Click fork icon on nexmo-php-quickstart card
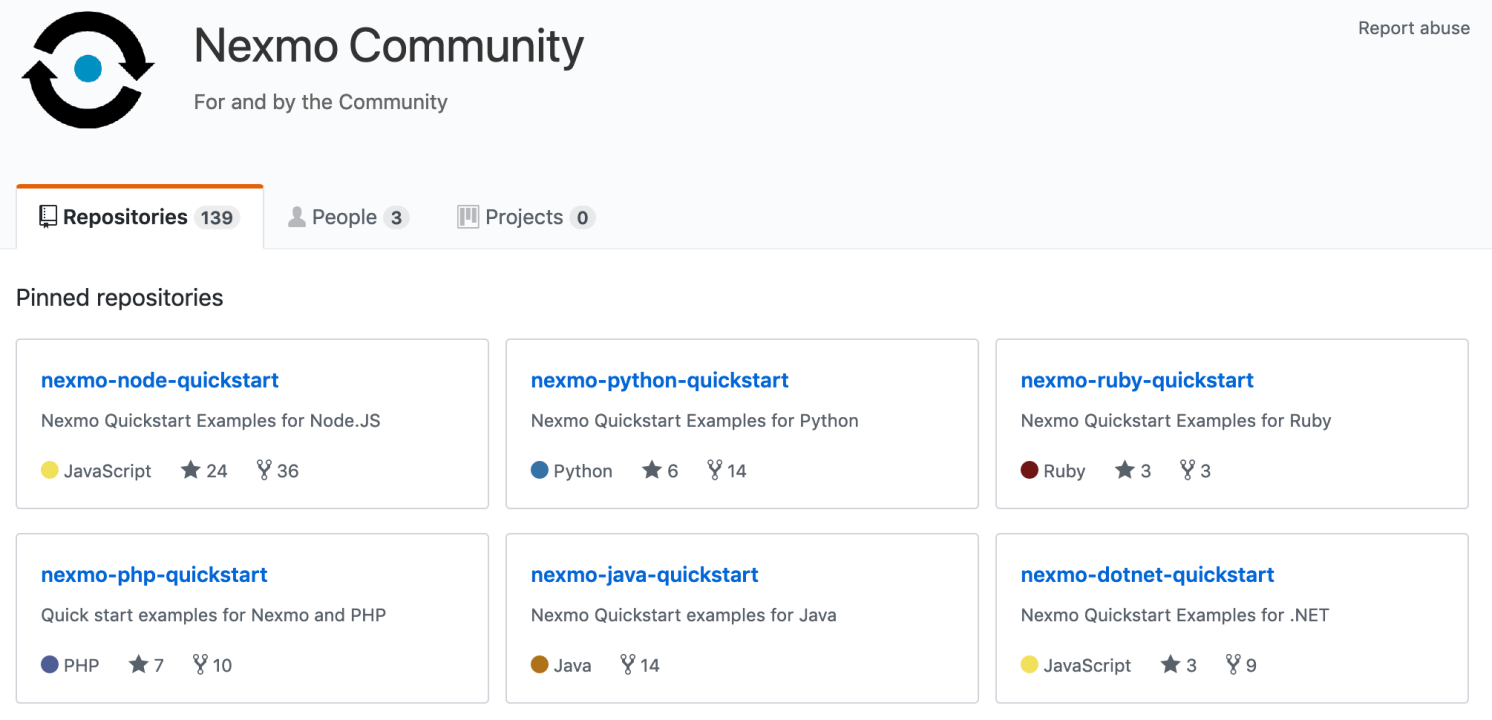This screenshot has height=720, width=1492. point(200,665)
